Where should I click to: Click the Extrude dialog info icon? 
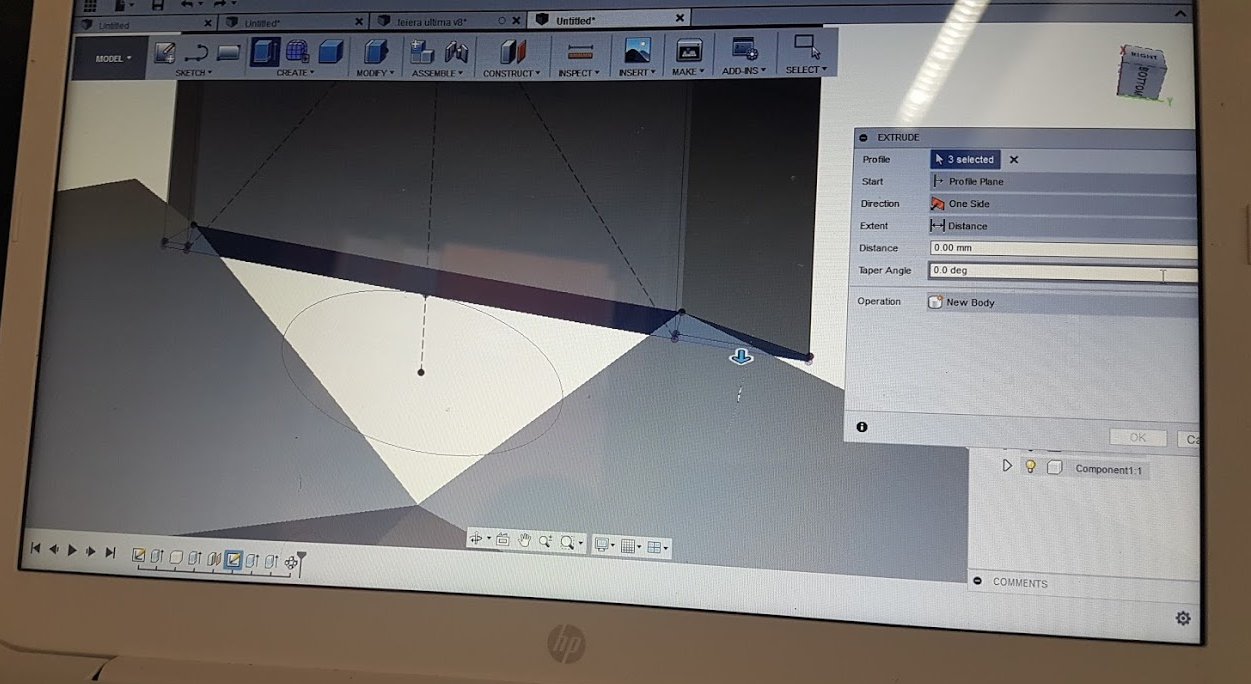[x=862, y=427]
